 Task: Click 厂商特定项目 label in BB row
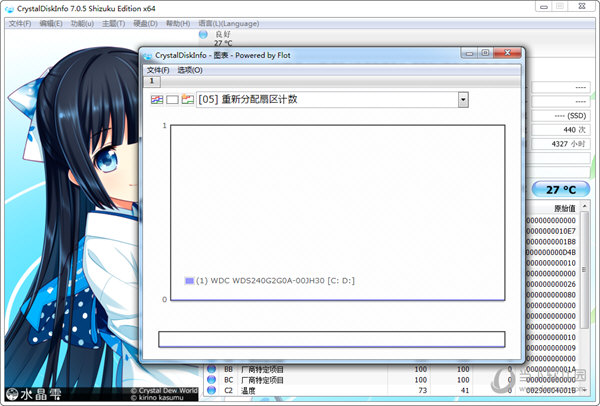262,369
